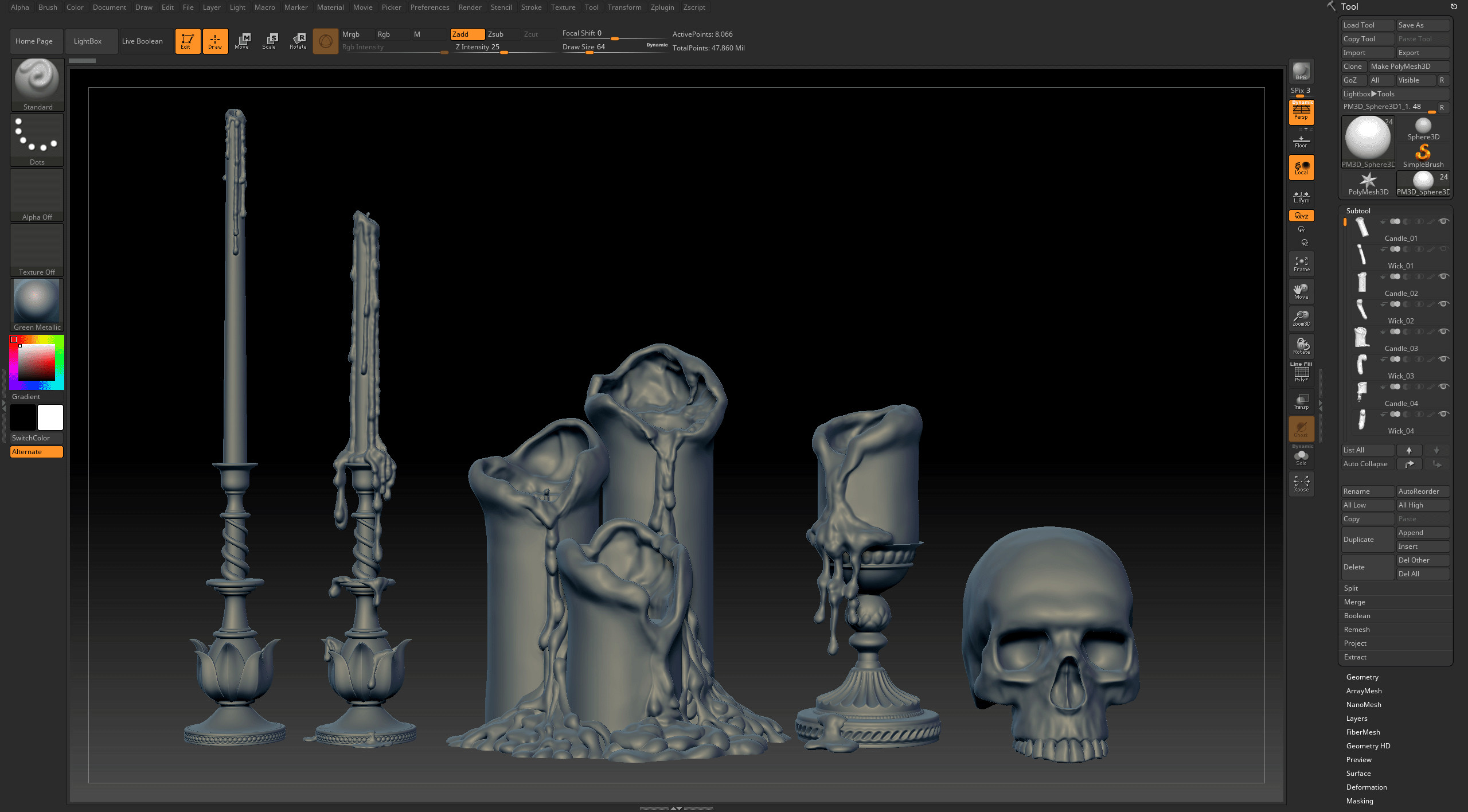The image size is (1468, 812).
Task: Toggle Transp transparency mode
Action: coord(1301,401)
